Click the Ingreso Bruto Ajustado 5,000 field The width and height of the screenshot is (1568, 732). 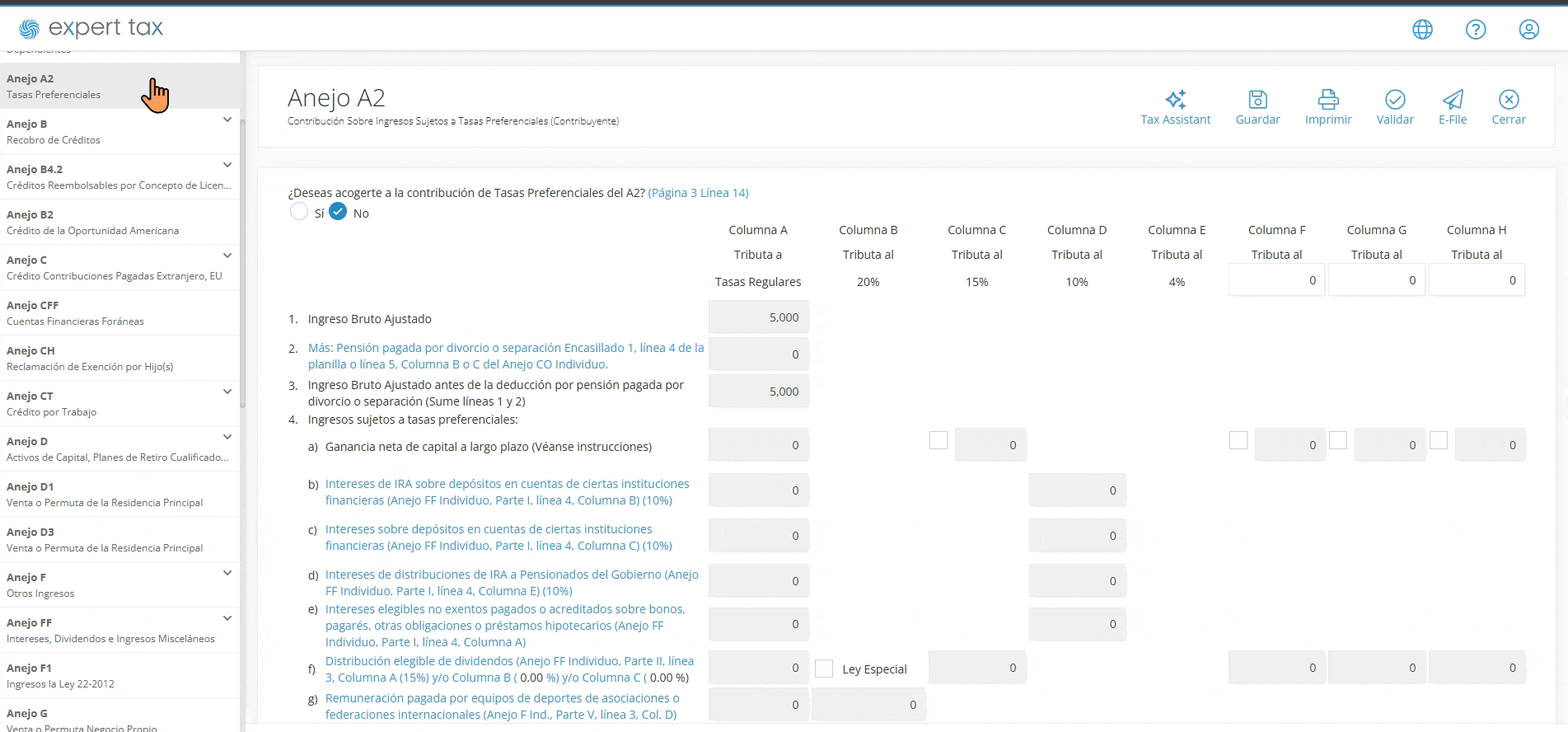click(758, 317)
